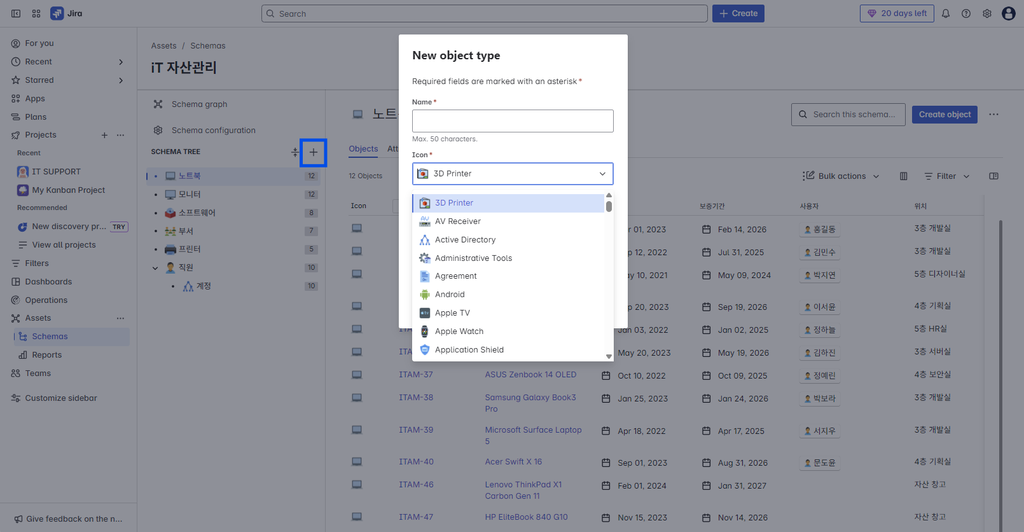Open the user profile avatar
1024x532 pixels.
tap(1008, 13)
